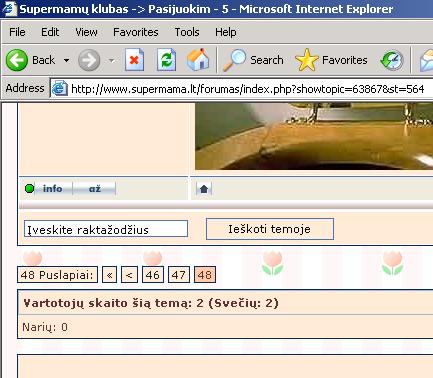Stop page loading with red X icon
Image resolution: width=433 pixels, height=378 pixels.
point(134,60)
